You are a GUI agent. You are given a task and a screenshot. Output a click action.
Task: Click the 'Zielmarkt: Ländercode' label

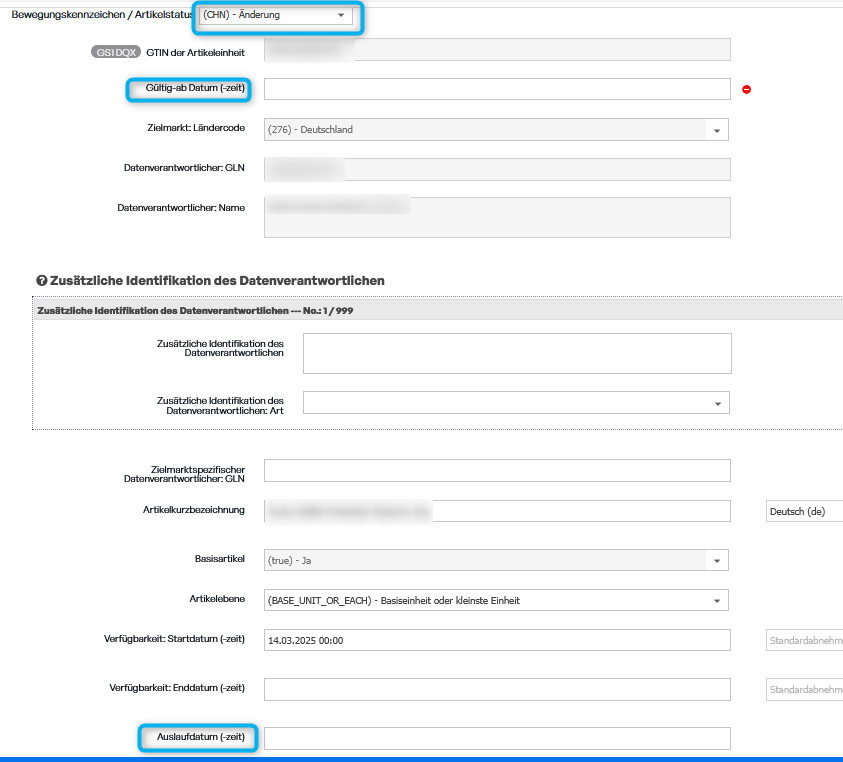pyautogui.click(x=196, y=128)
